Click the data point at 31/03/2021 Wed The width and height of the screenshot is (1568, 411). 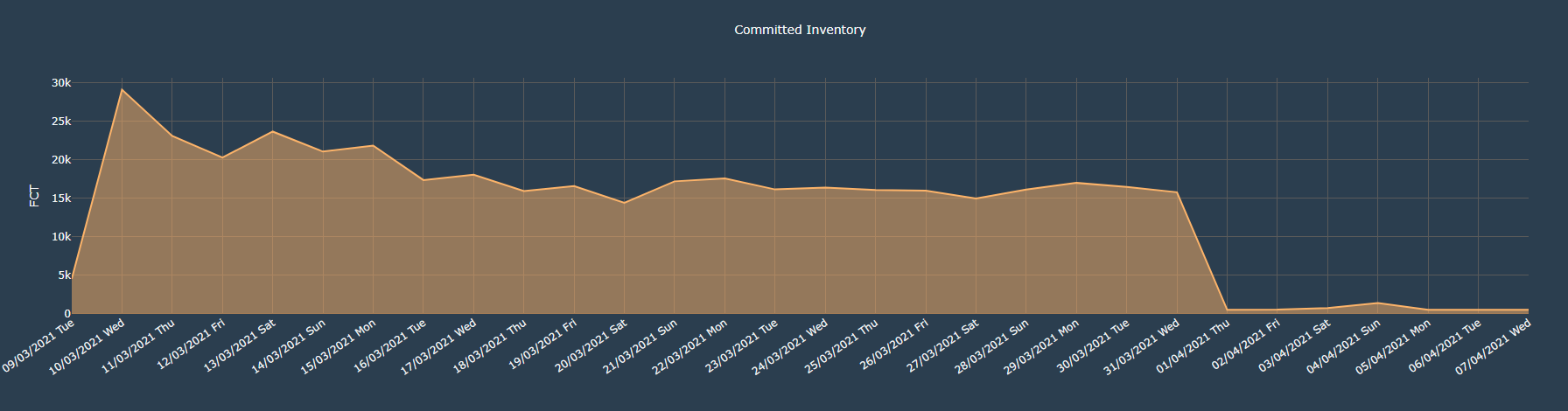coord(1177,192)
